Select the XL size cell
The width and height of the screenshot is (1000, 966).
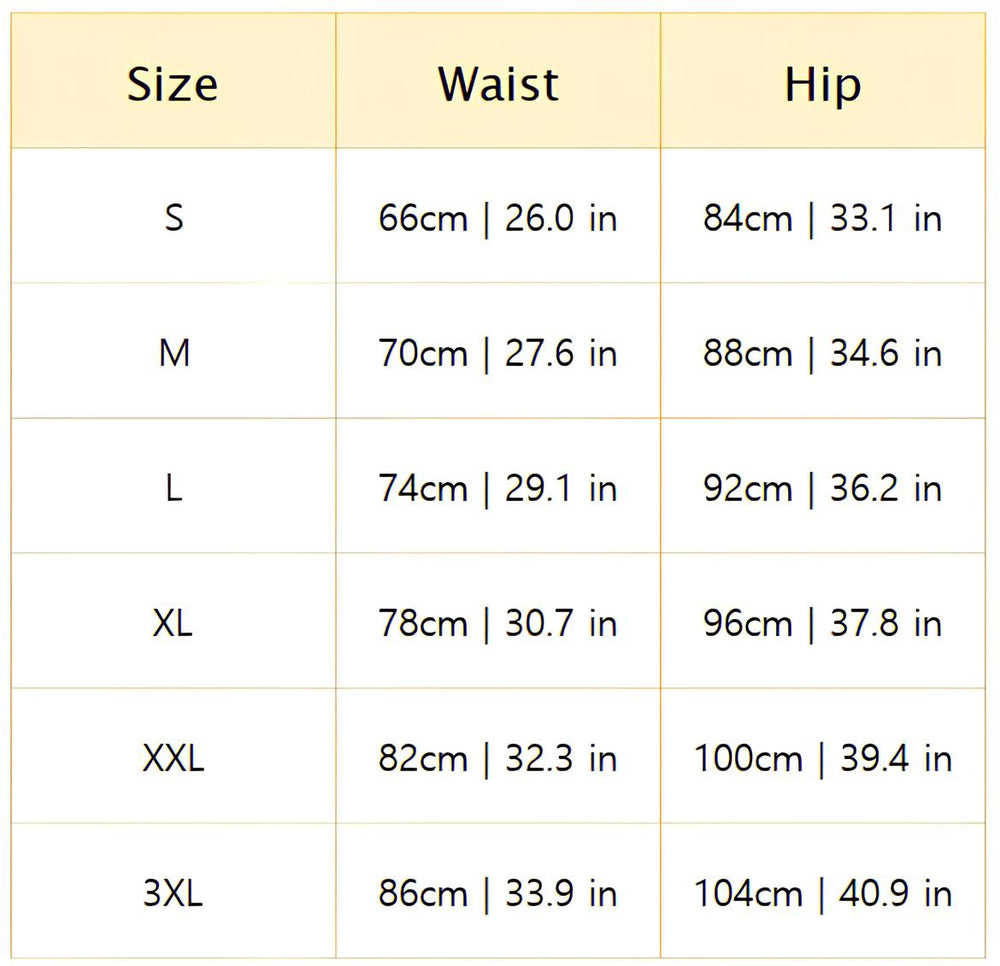(x=173, y=623)
